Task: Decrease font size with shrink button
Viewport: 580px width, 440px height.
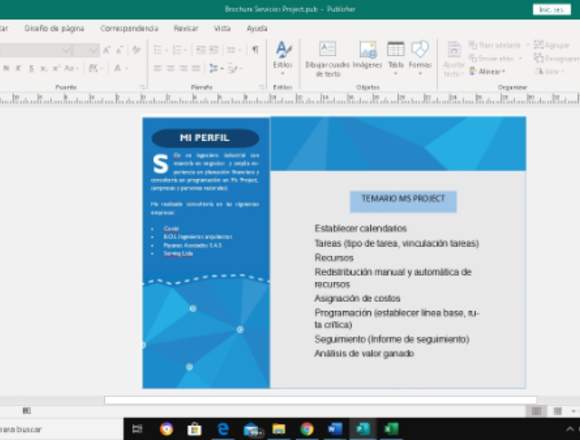Action: click(119, 50)
